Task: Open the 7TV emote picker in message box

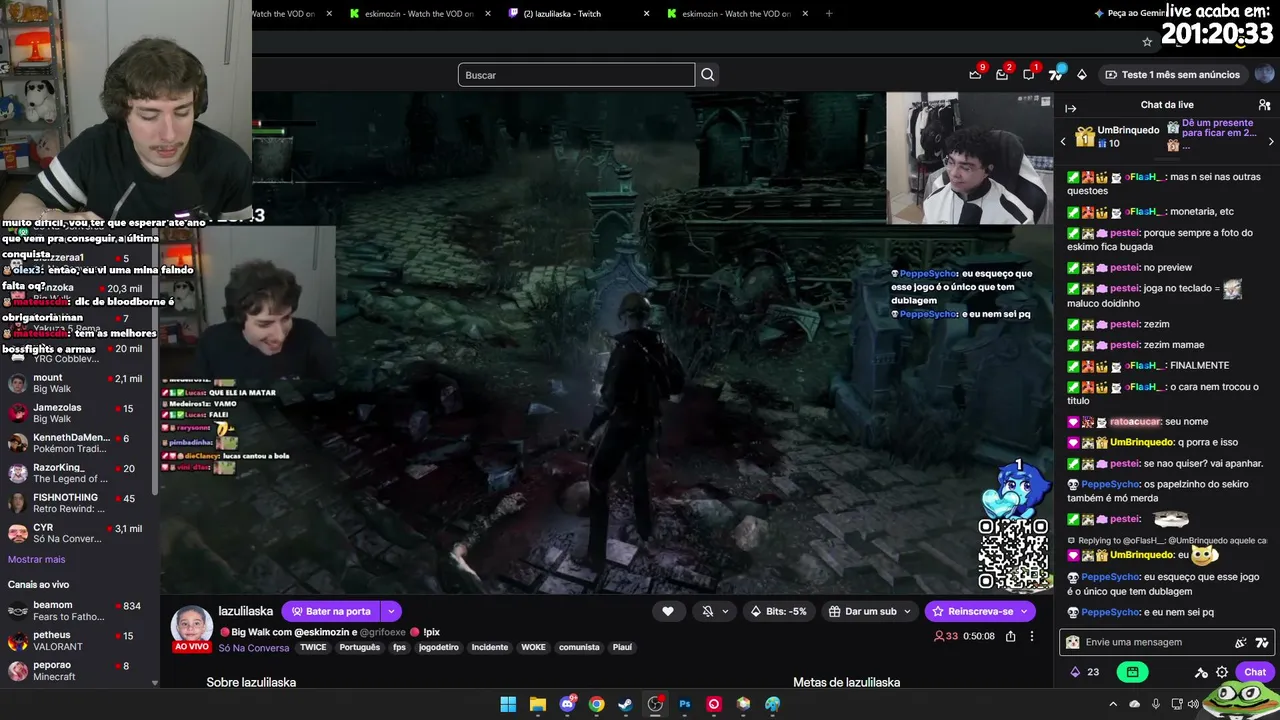Action: 1262,642
